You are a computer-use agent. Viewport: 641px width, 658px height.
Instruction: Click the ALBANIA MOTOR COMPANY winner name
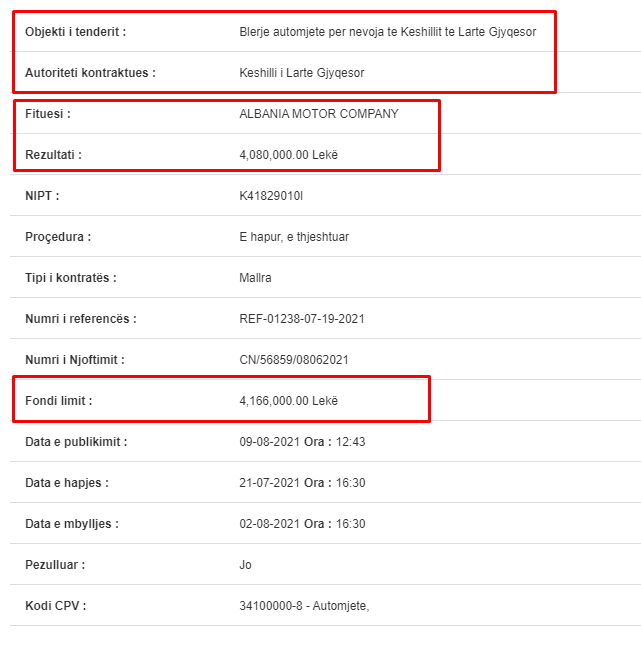point(319,114)
